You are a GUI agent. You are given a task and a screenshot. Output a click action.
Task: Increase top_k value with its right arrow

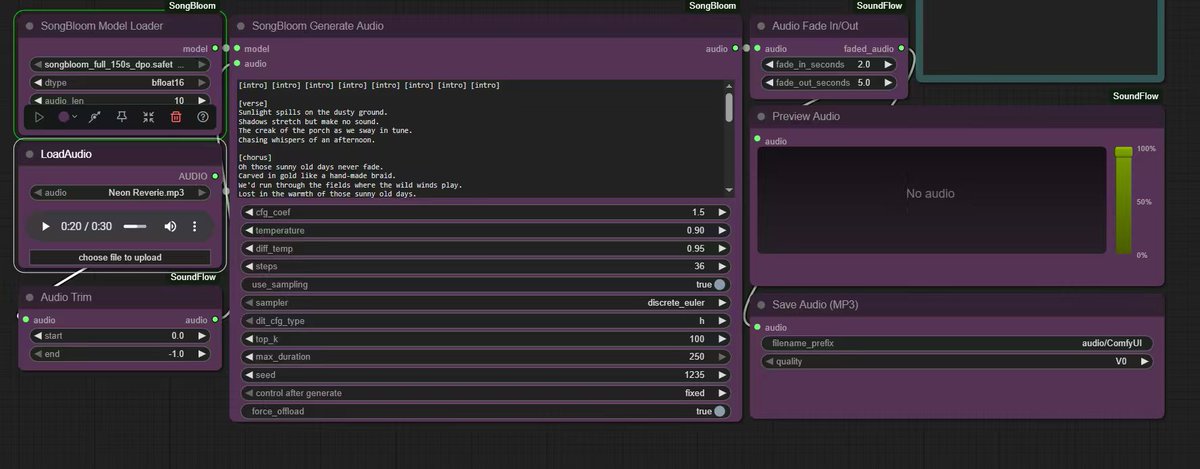(722, 339)
